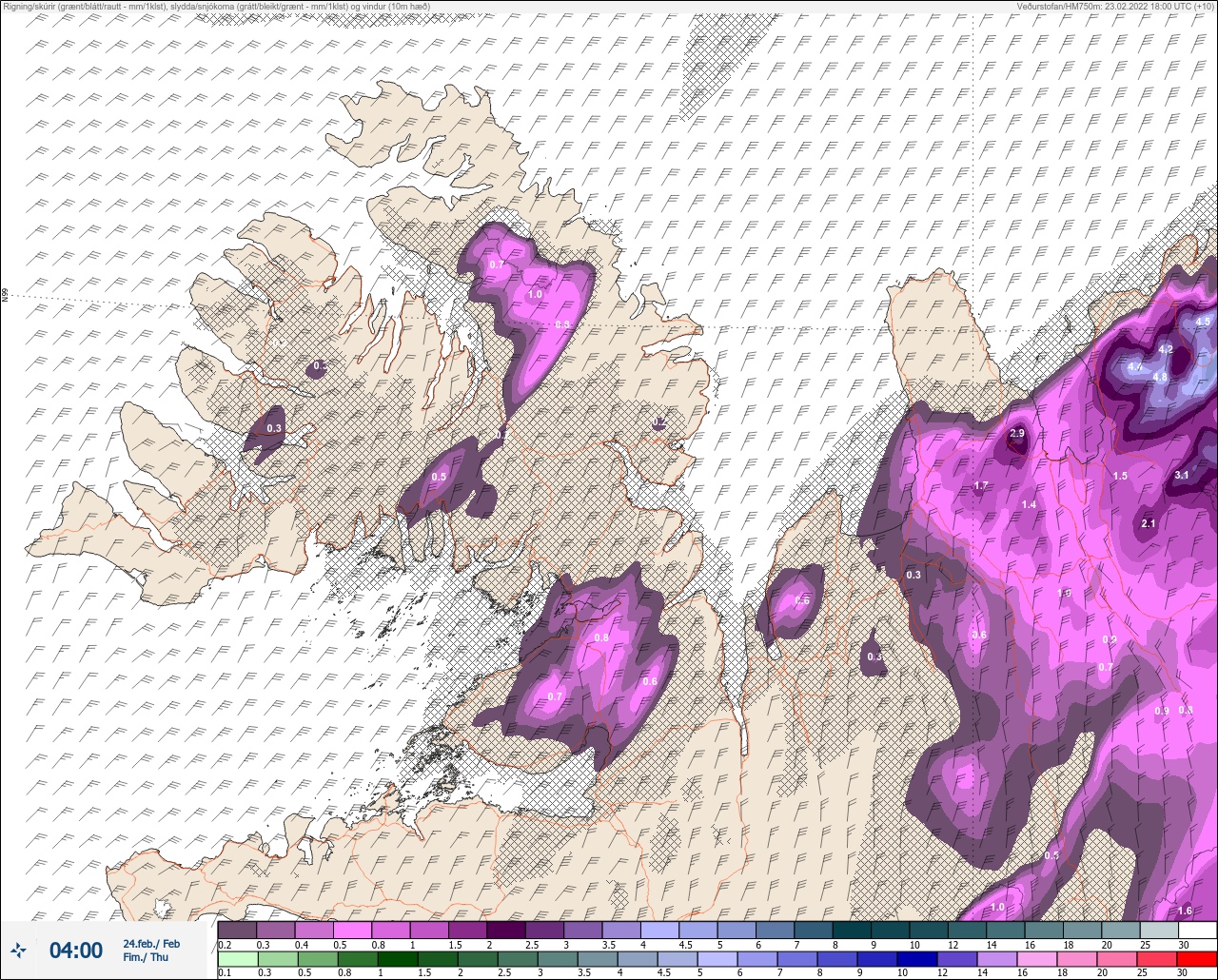
Task: Click the 1.5 precipitation value on the map
Action: click(1120, 476)
